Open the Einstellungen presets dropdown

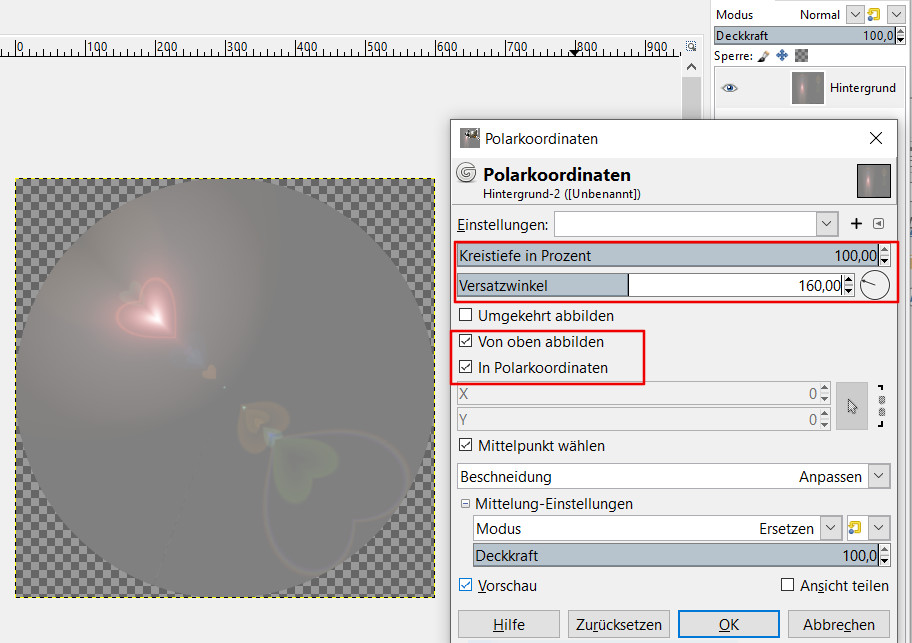point(826,224)
